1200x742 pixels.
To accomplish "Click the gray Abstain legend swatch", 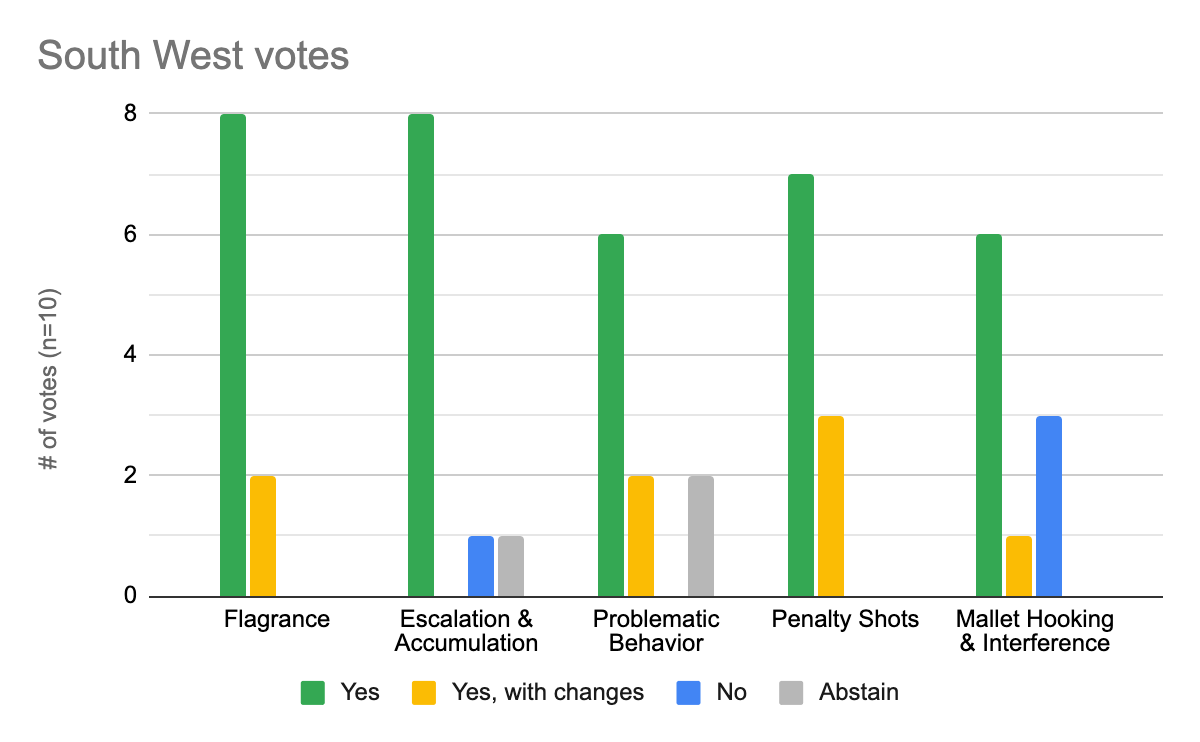I will coord(792,692).
